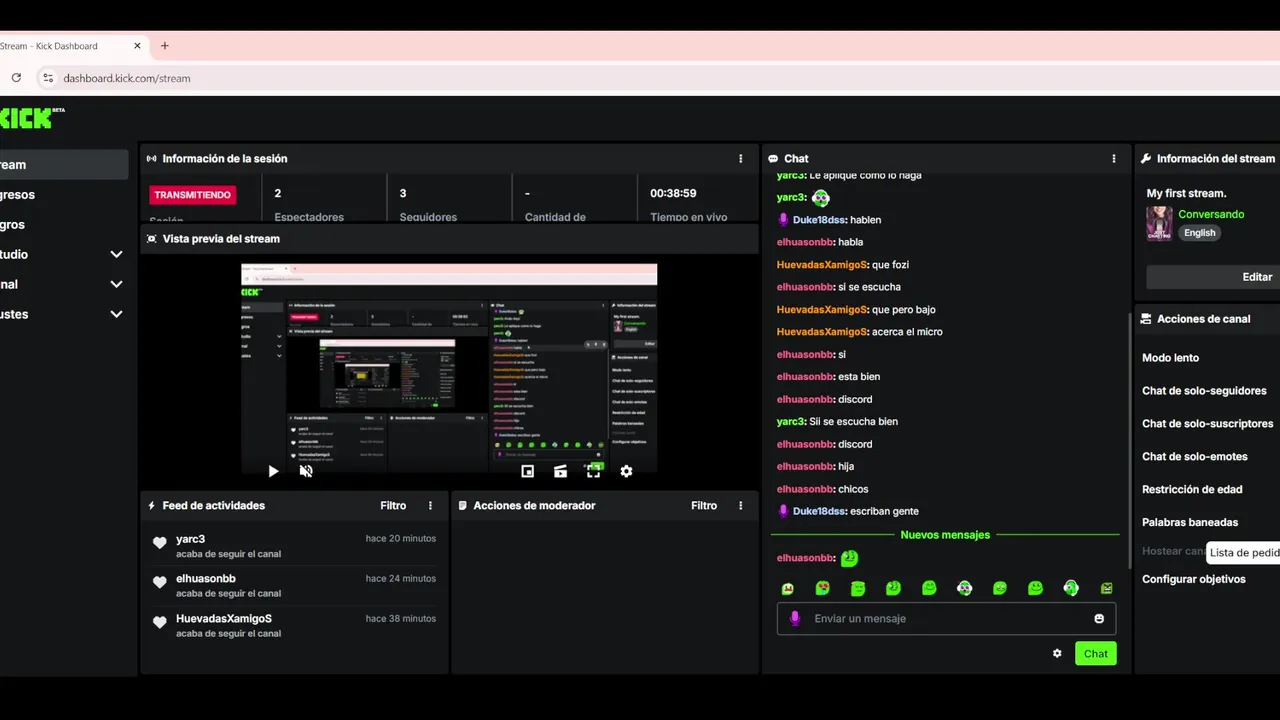Click the fifth quick emote, smiling blob

(929, 588)
